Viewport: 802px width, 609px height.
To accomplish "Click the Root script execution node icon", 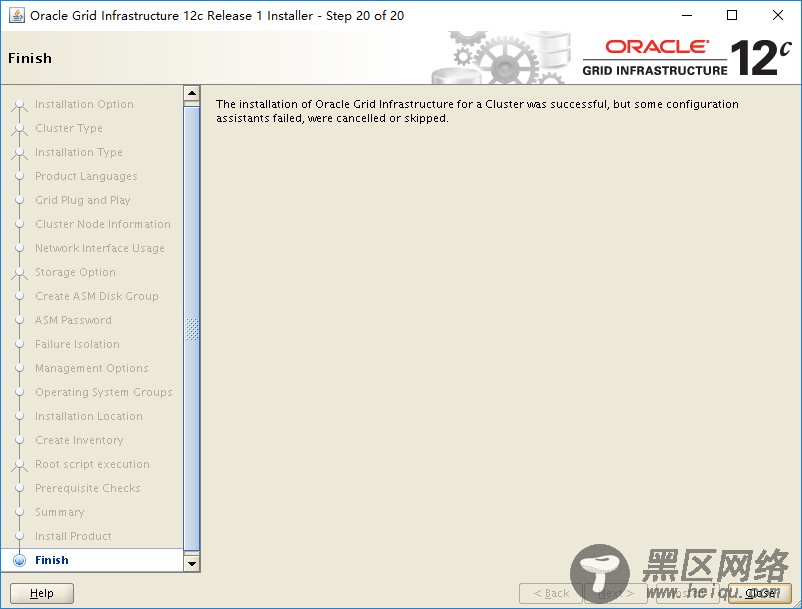I will [19, 466].
